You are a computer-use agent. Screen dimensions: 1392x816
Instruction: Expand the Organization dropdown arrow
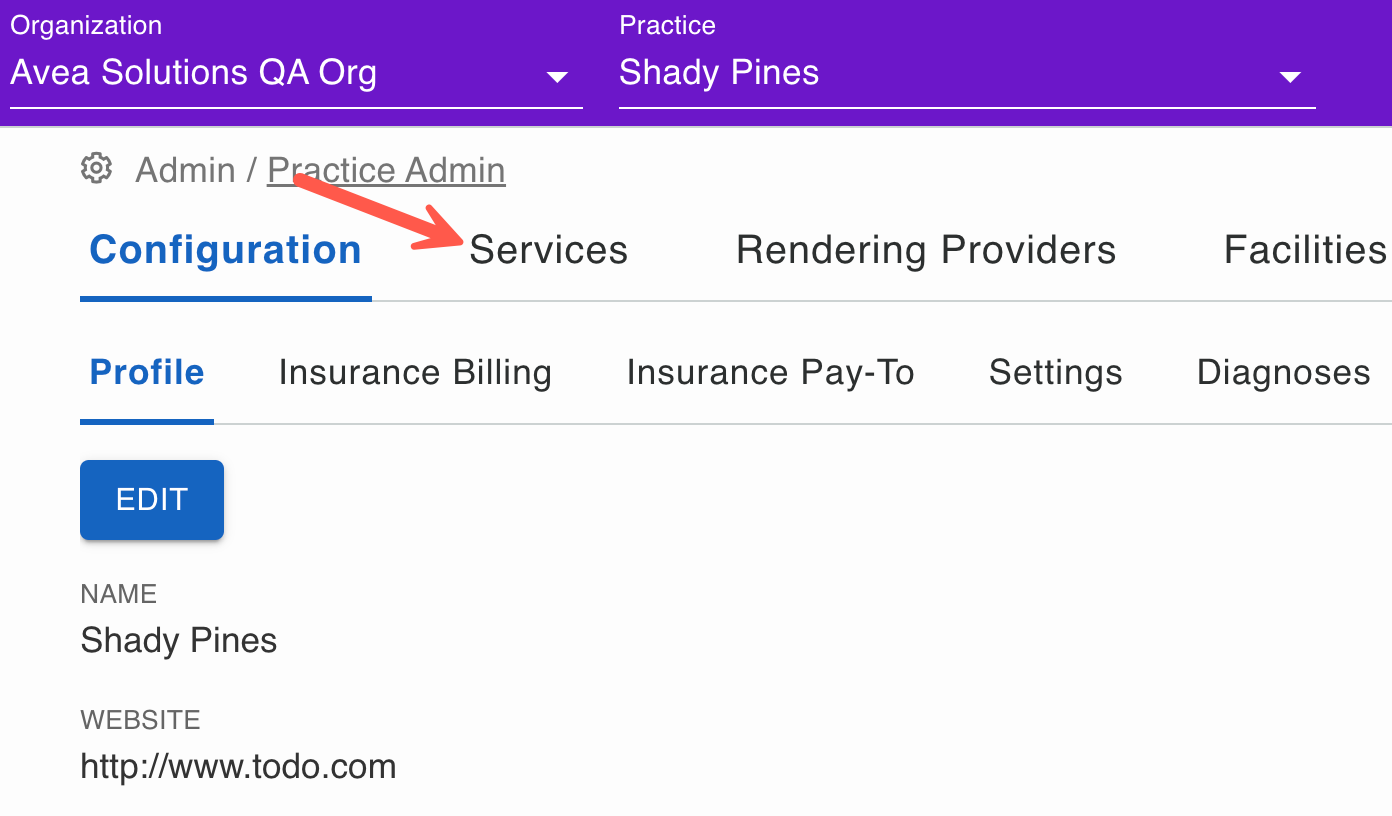pos(557,77)
